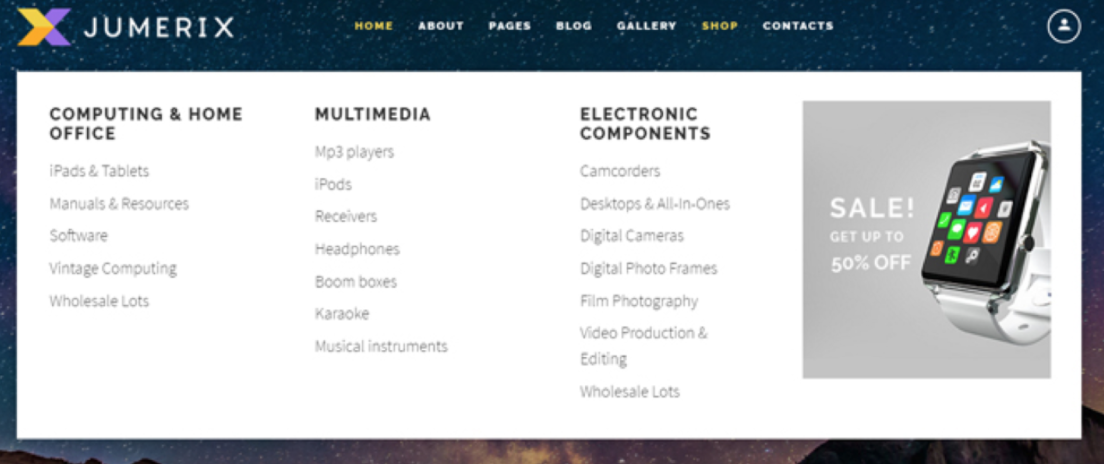
Task: Click the smartwatch sale banner
Action: point(926,239)
